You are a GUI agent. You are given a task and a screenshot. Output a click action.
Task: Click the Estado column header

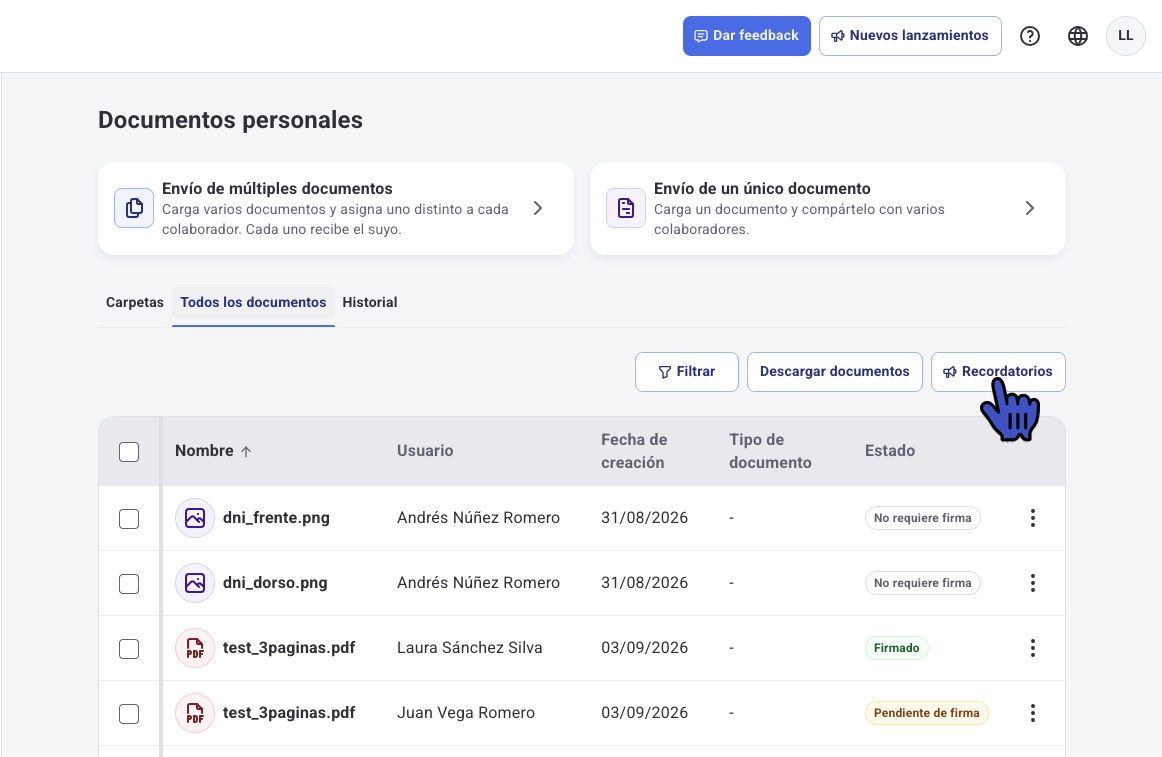pyautogui.click(x=890, y=451)
